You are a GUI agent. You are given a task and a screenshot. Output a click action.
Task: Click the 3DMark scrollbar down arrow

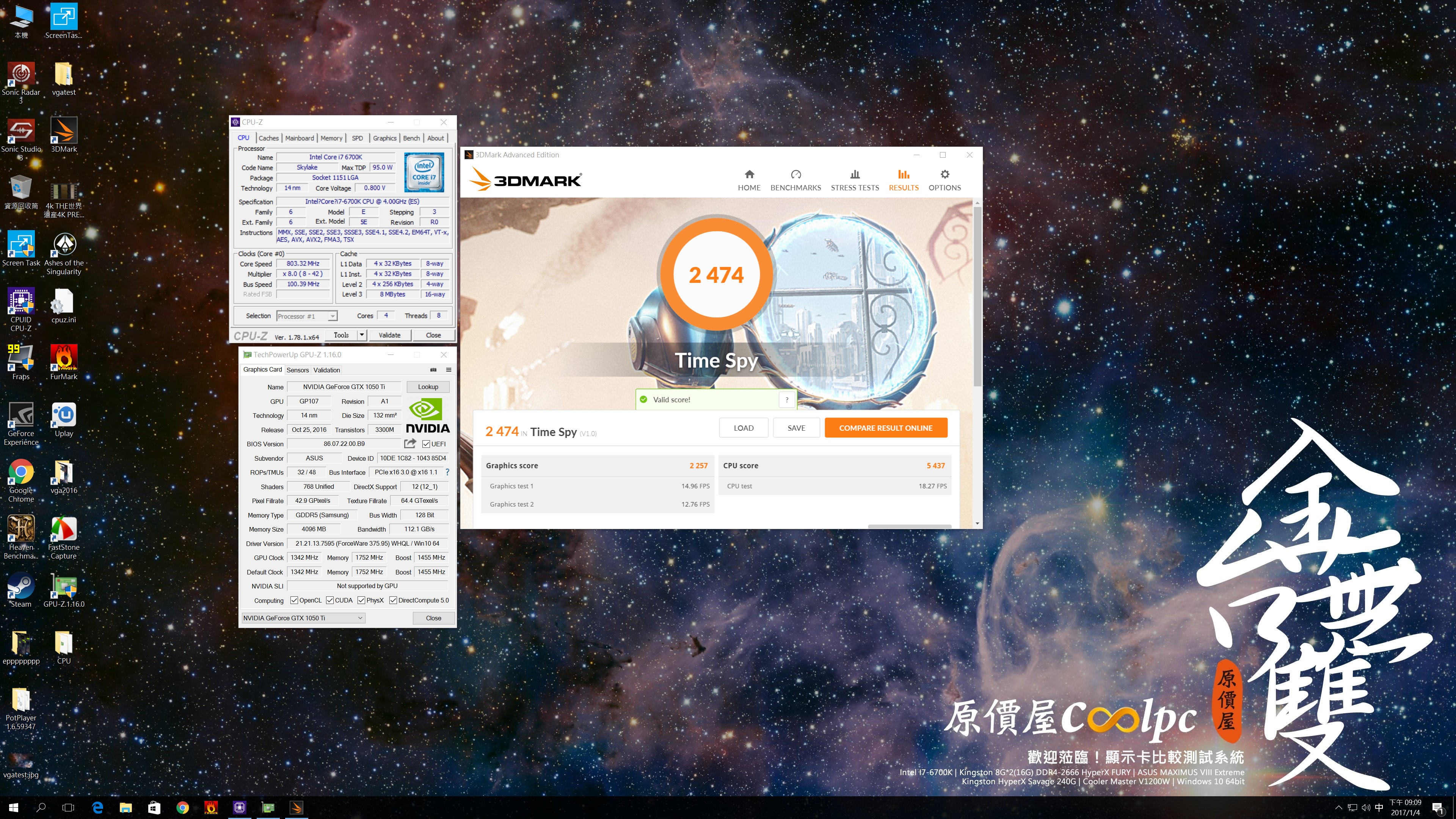(977, 524)
